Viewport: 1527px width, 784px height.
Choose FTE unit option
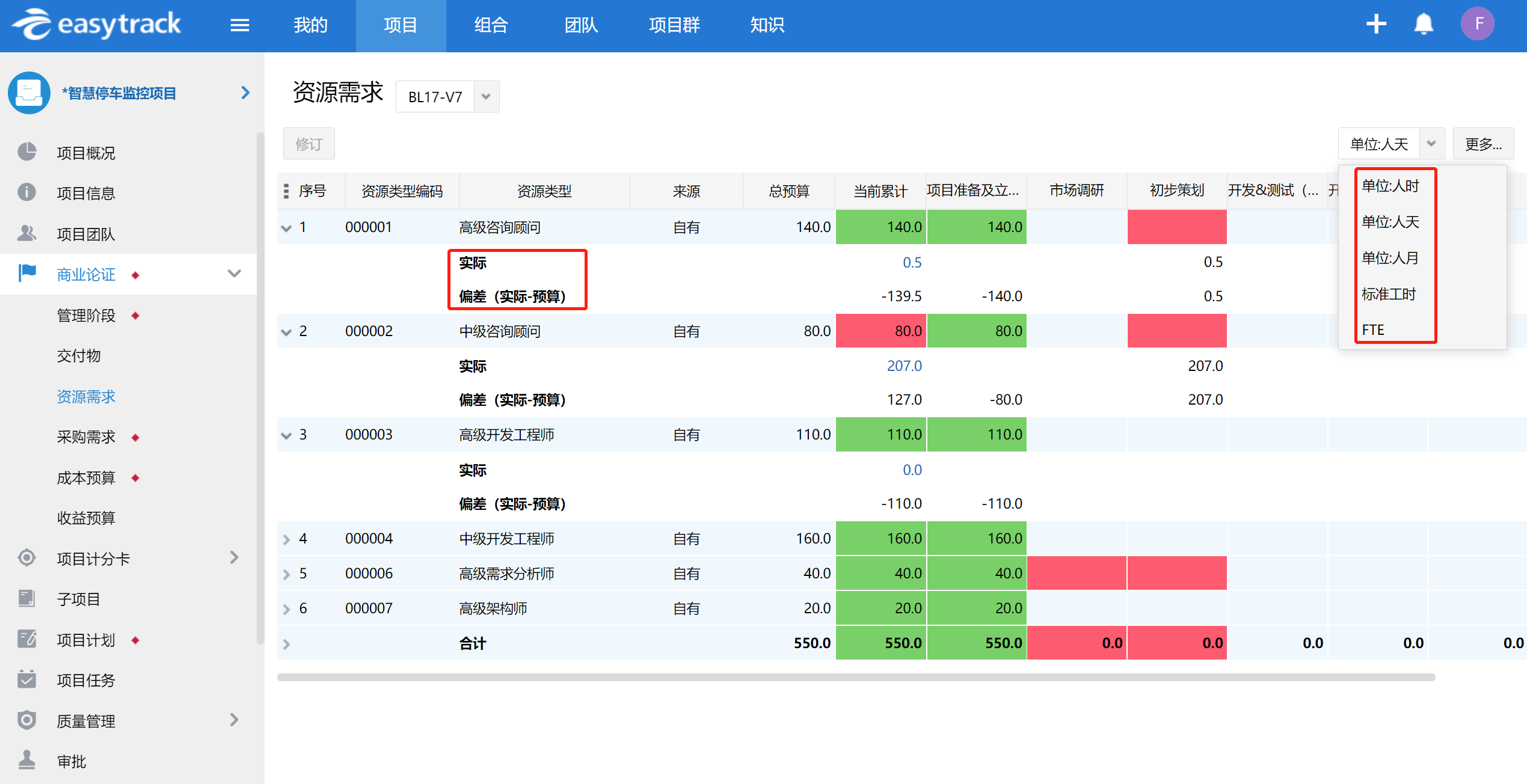(x=1373, y=329)
